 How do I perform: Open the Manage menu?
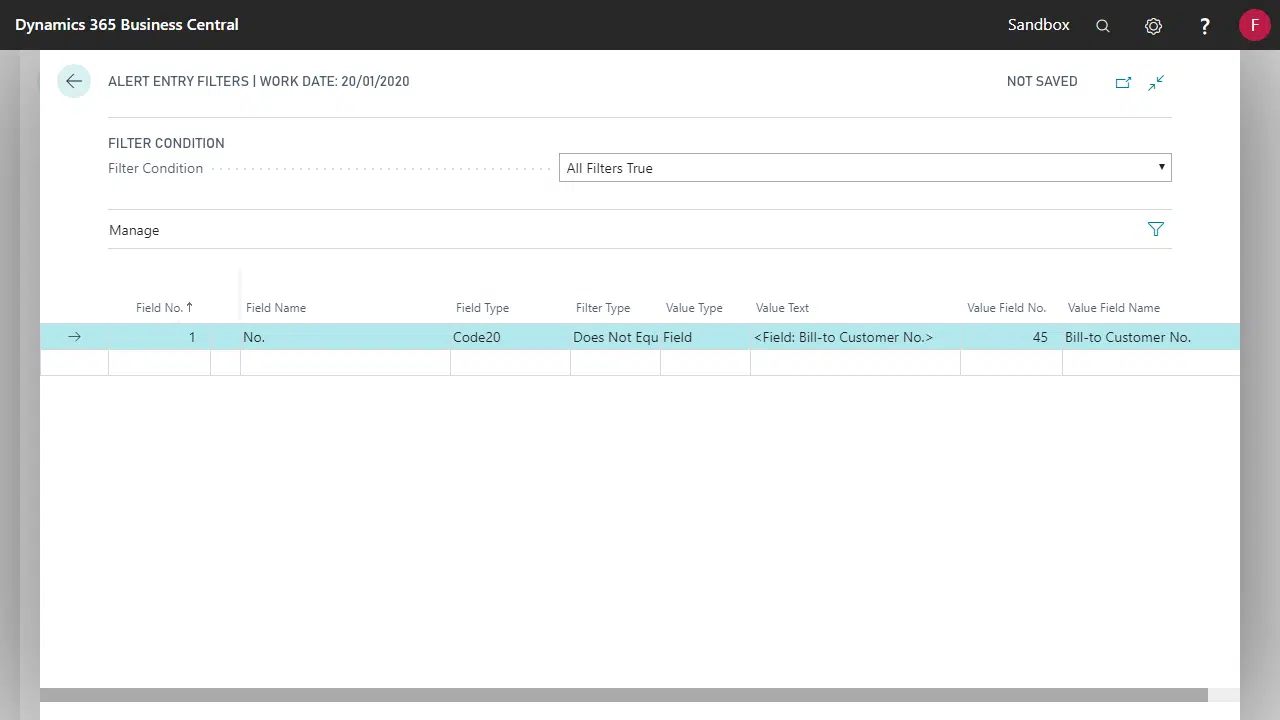(134, 230)
